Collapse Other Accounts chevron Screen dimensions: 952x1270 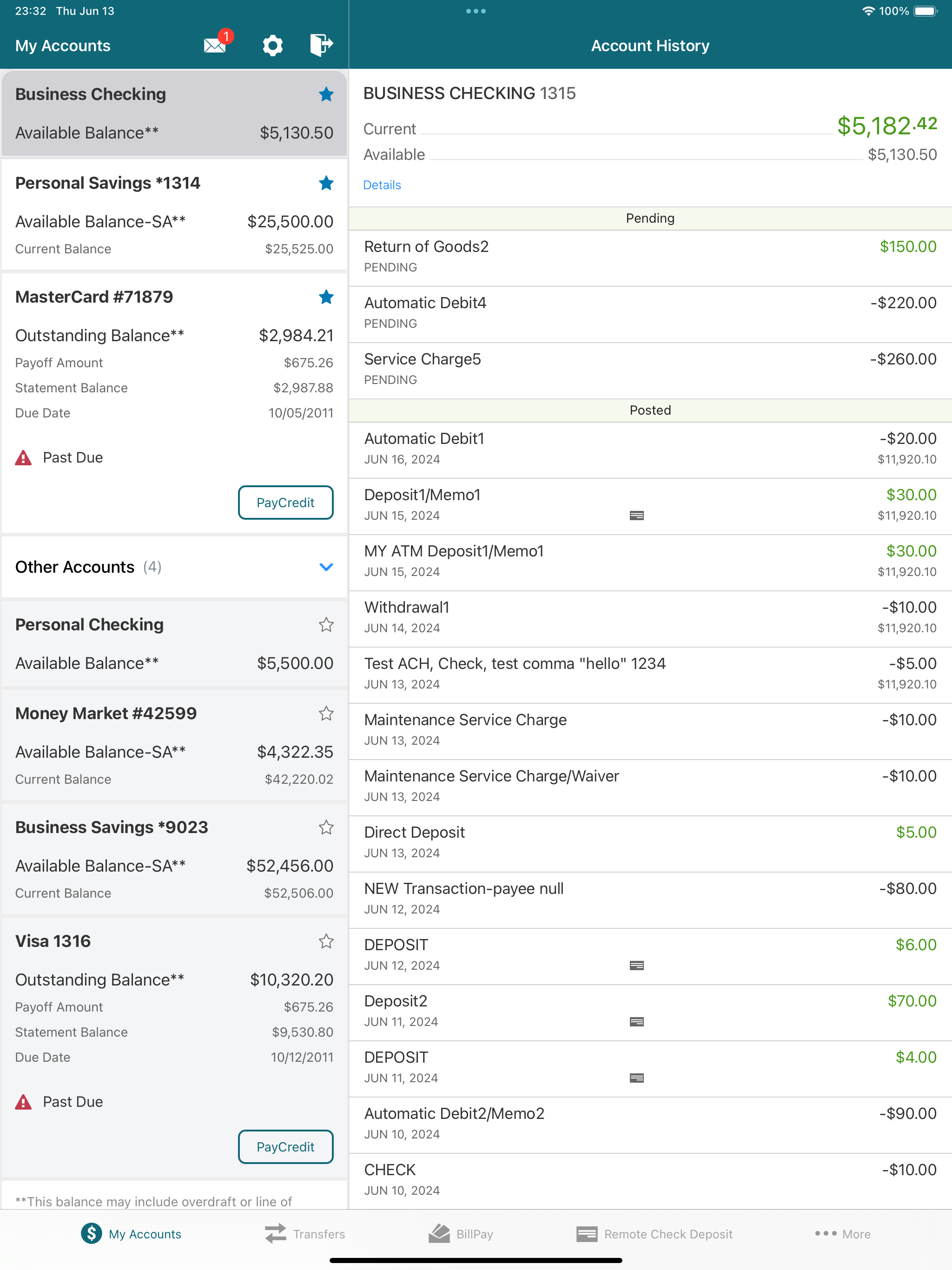(326, 567)
